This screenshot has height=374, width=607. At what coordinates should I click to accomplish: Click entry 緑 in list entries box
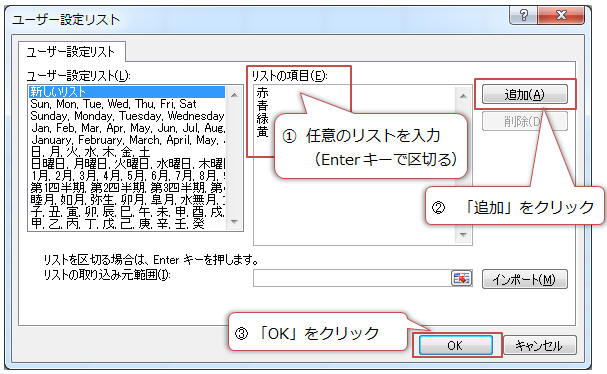pos(262,118)
